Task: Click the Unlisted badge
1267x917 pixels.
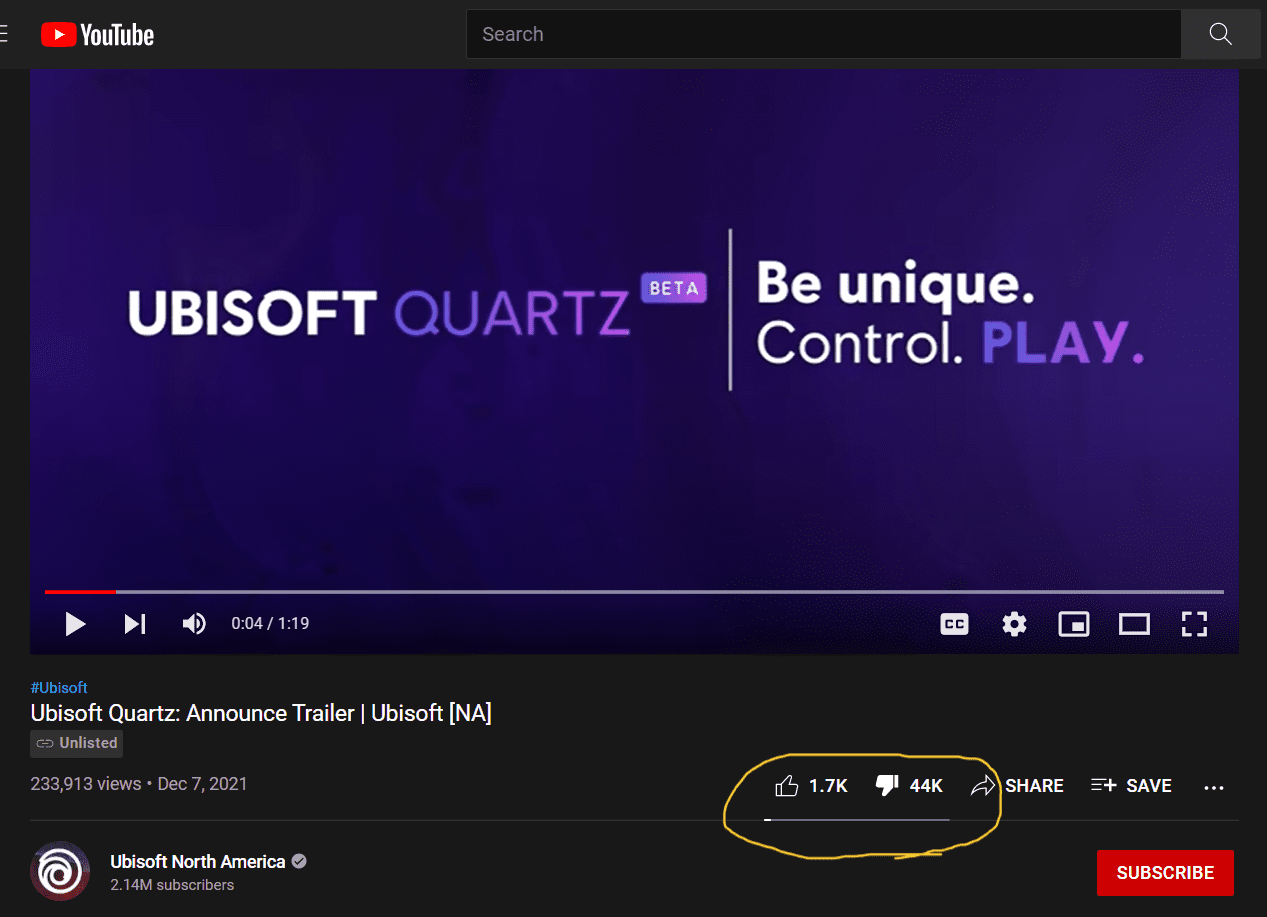Action: 77,743
